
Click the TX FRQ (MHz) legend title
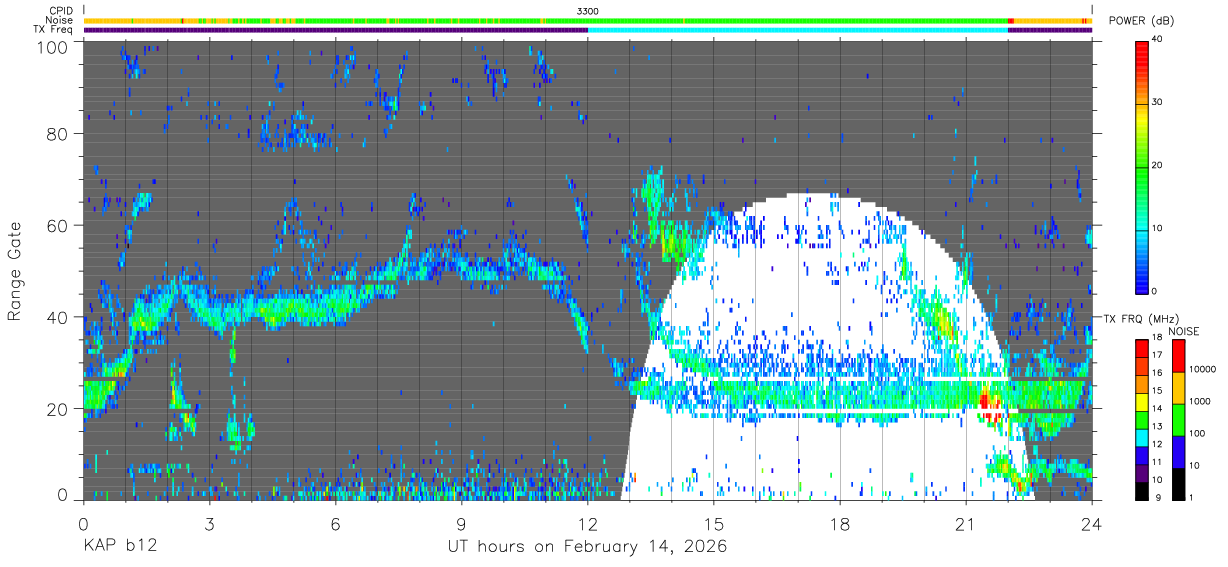tap(1139, 319)
